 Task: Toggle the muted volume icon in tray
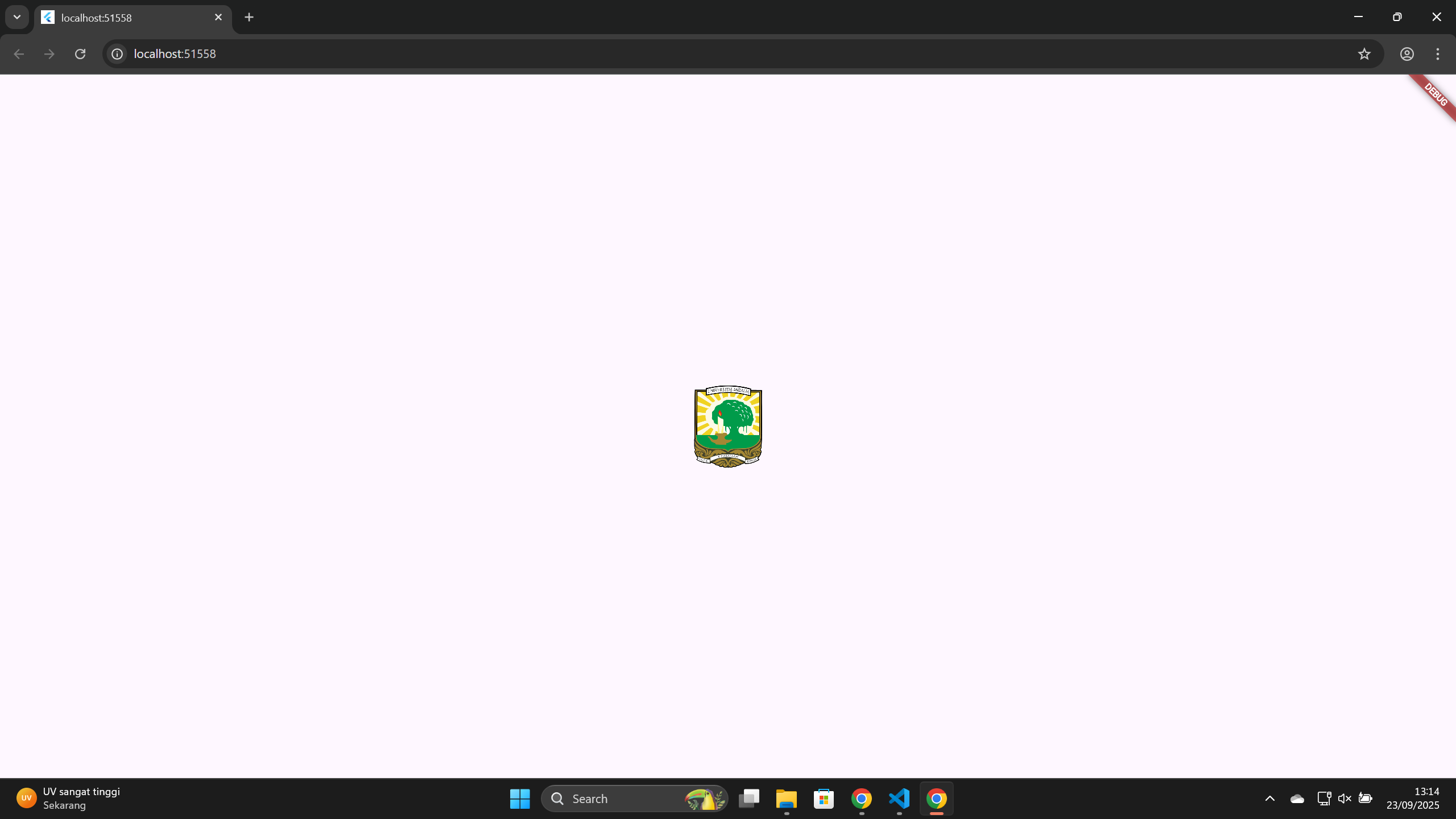(1345, 799)
